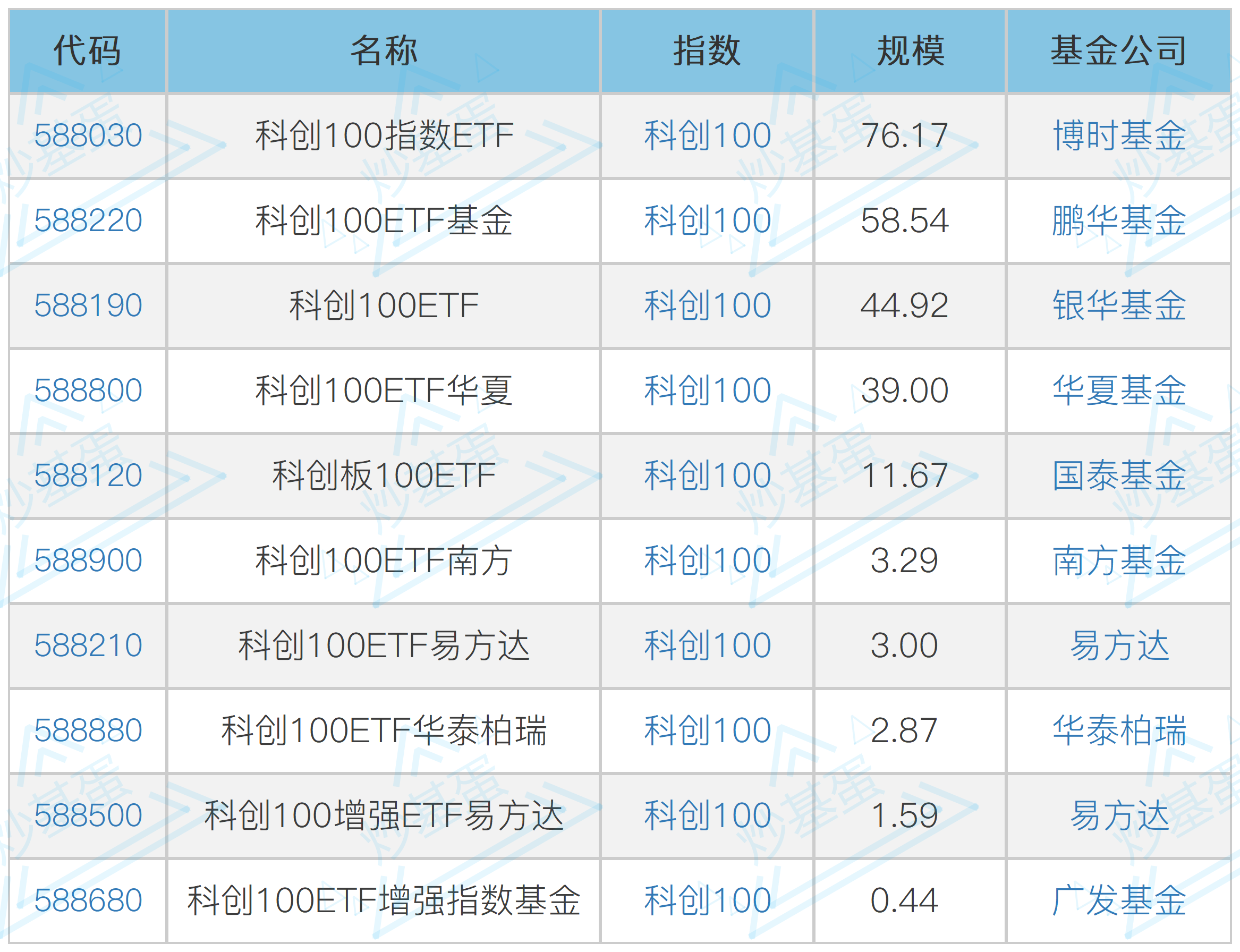
Task: Click 南方基金 company link
Action: (1119, 560)
